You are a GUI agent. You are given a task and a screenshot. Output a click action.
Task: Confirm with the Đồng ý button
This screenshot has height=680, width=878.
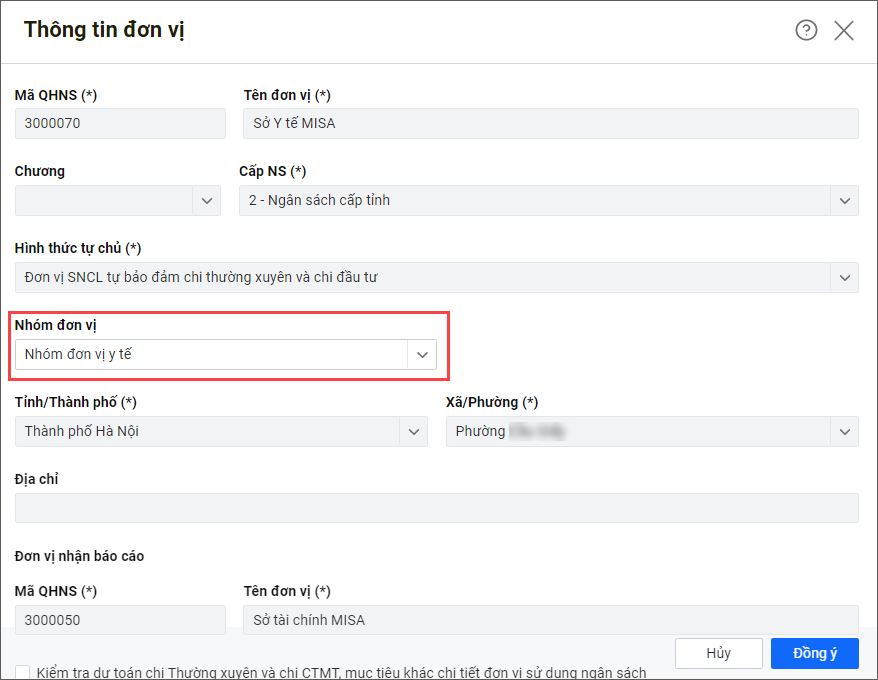[814, 653]
